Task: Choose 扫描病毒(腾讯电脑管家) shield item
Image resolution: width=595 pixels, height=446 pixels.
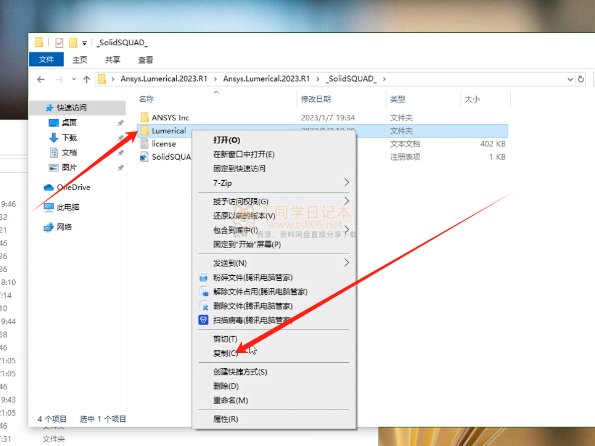Action: click(x=274, y=320)
